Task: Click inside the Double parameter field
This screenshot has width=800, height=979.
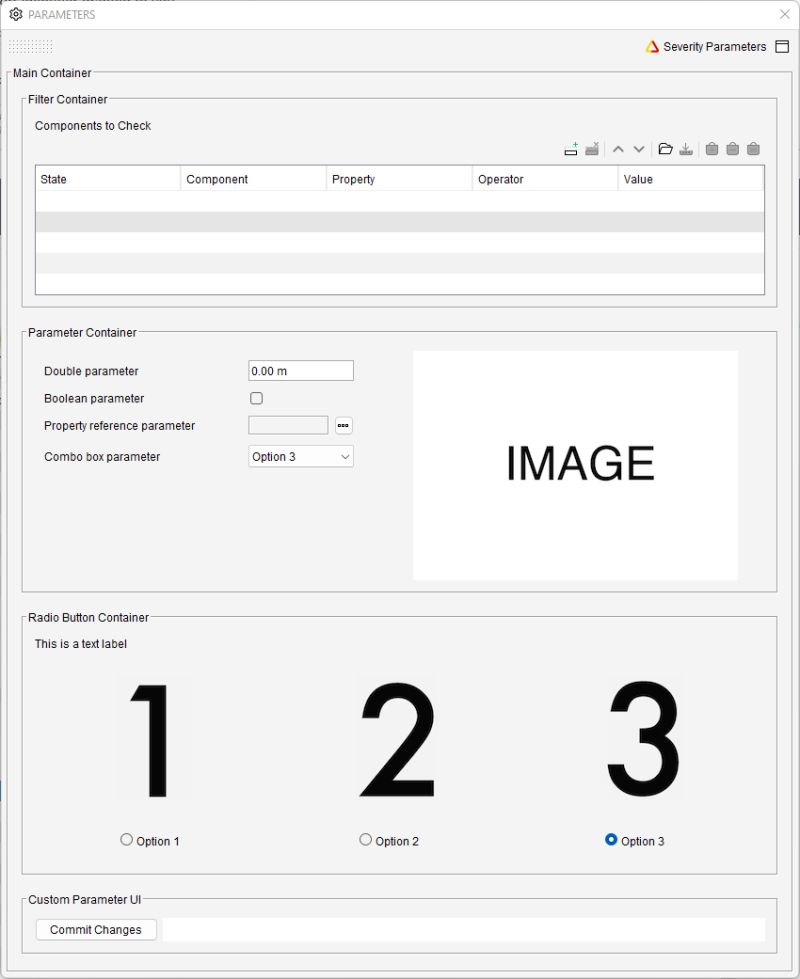Action: click(300, 370)
